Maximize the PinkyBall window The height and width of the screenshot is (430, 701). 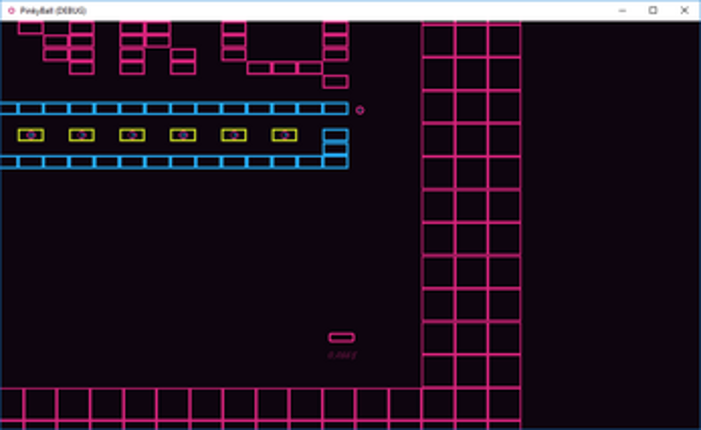tap(653, 10)
